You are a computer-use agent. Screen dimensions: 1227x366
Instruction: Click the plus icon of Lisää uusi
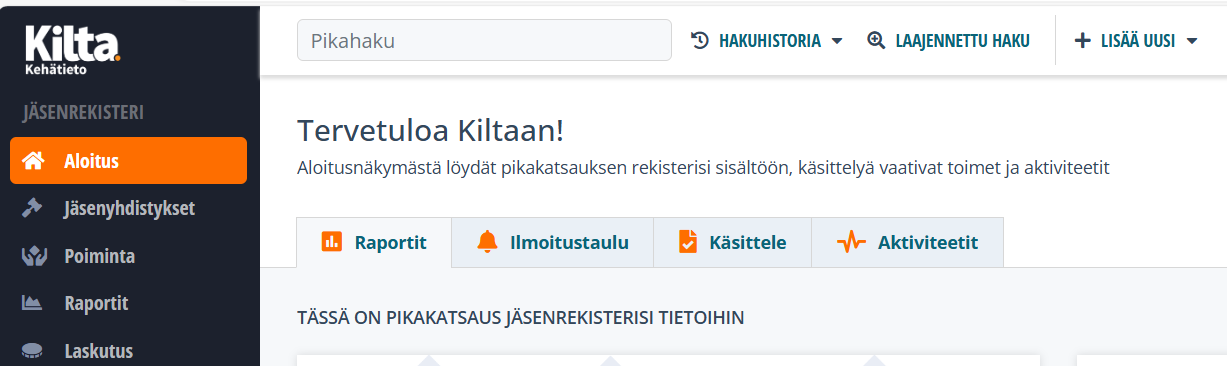(1082, 41)
